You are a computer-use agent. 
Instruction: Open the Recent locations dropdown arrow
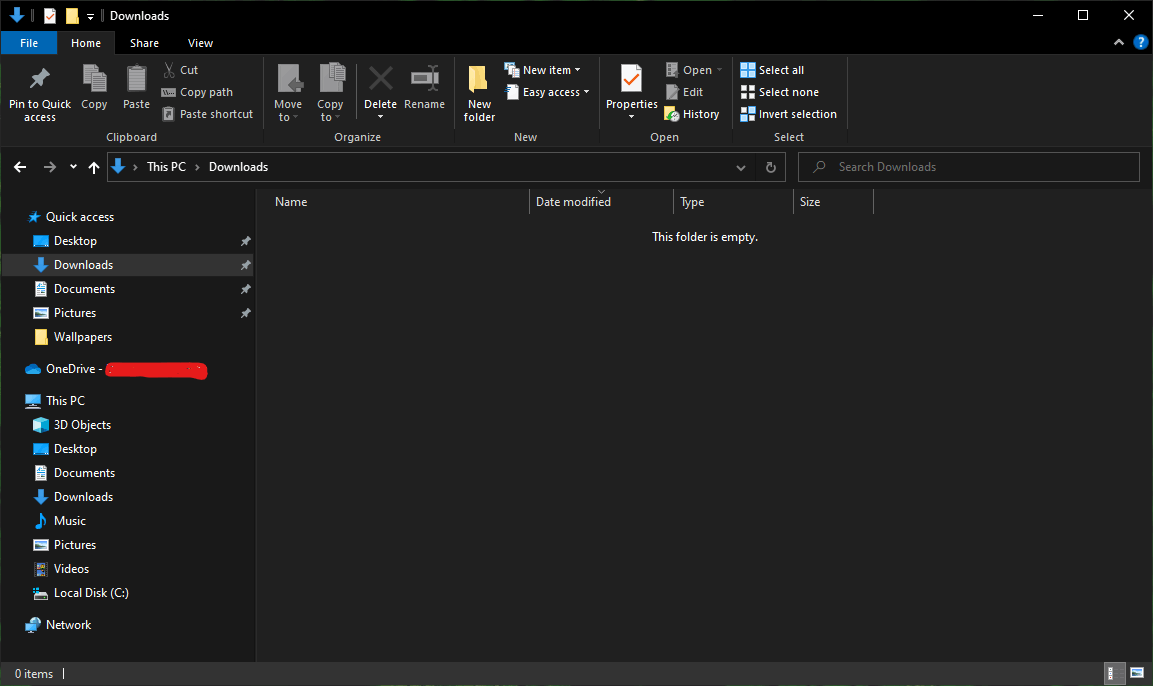pos(74,167)
